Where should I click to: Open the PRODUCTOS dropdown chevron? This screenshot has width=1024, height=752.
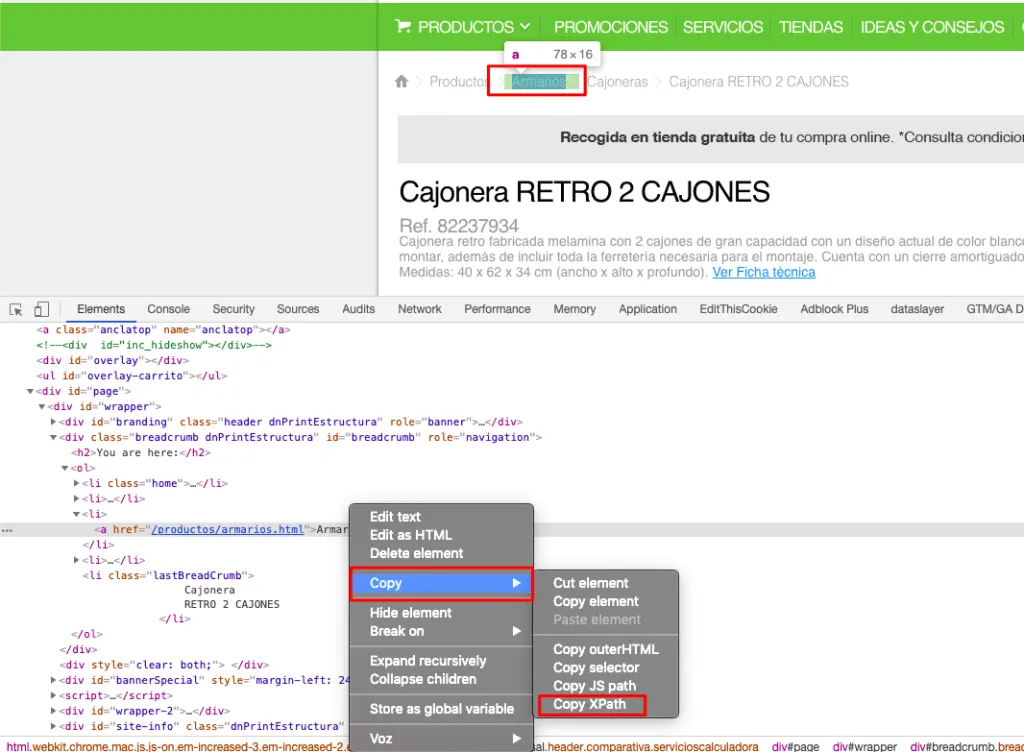click(525, 27)
